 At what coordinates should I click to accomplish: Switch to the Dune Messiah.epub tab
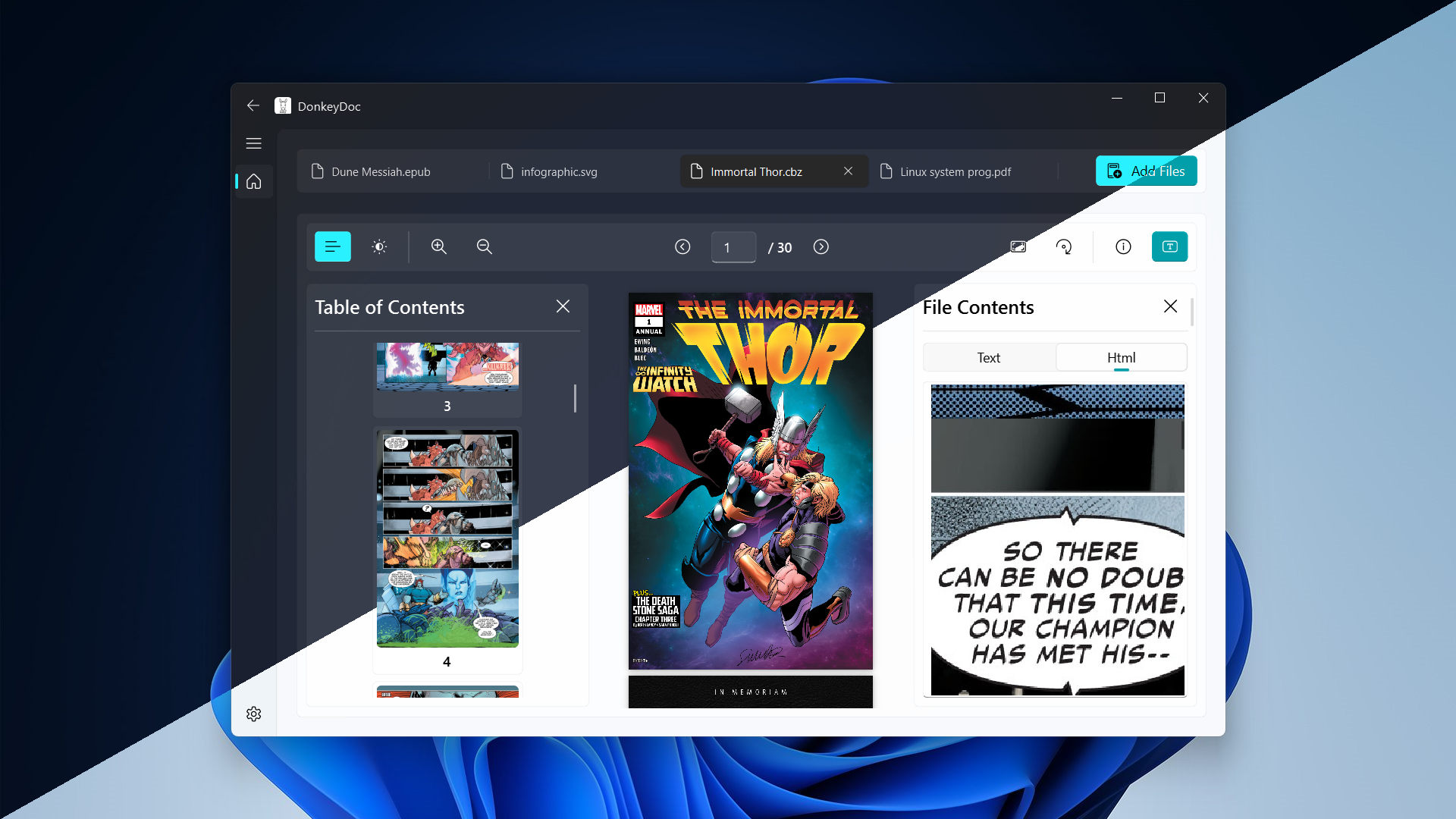coord(381,172)
